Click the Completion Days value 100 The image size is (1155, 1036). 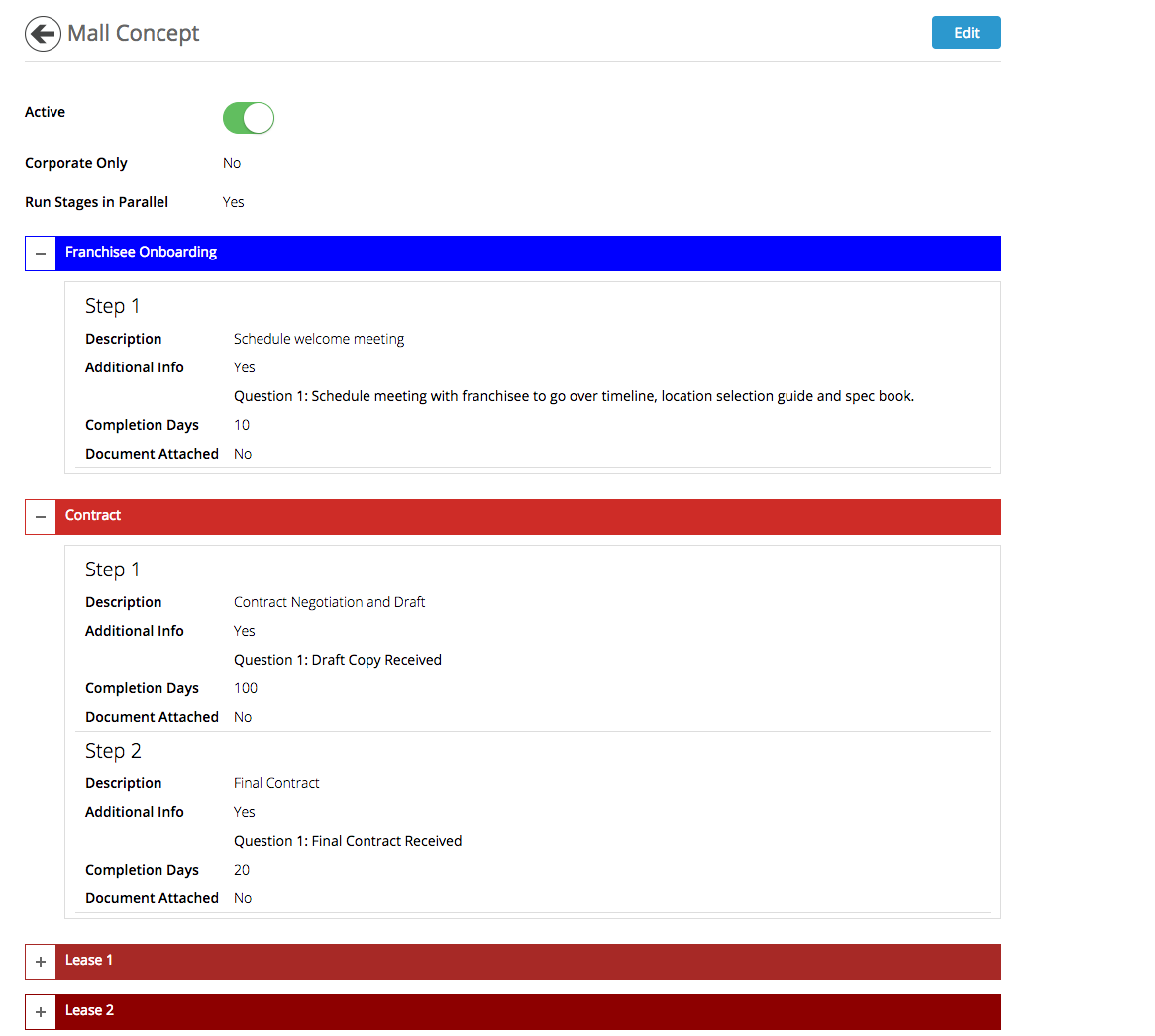pos(246,688)
